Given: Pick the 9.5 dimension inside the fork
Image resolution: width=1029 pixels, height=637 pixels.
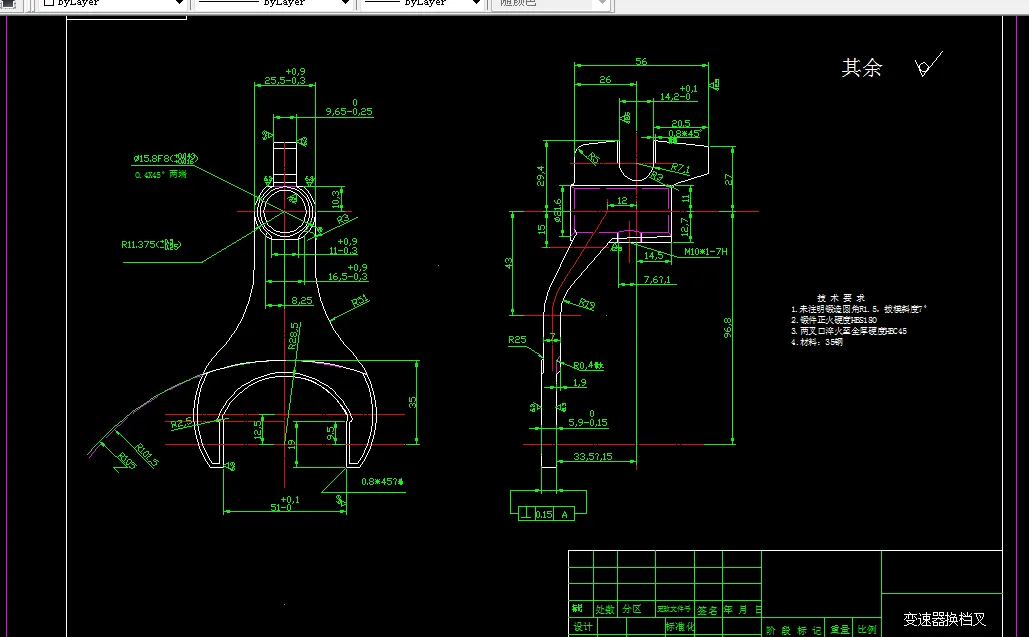Looking at the screenshot, I should pyautogui.click(x=331, y=433).
